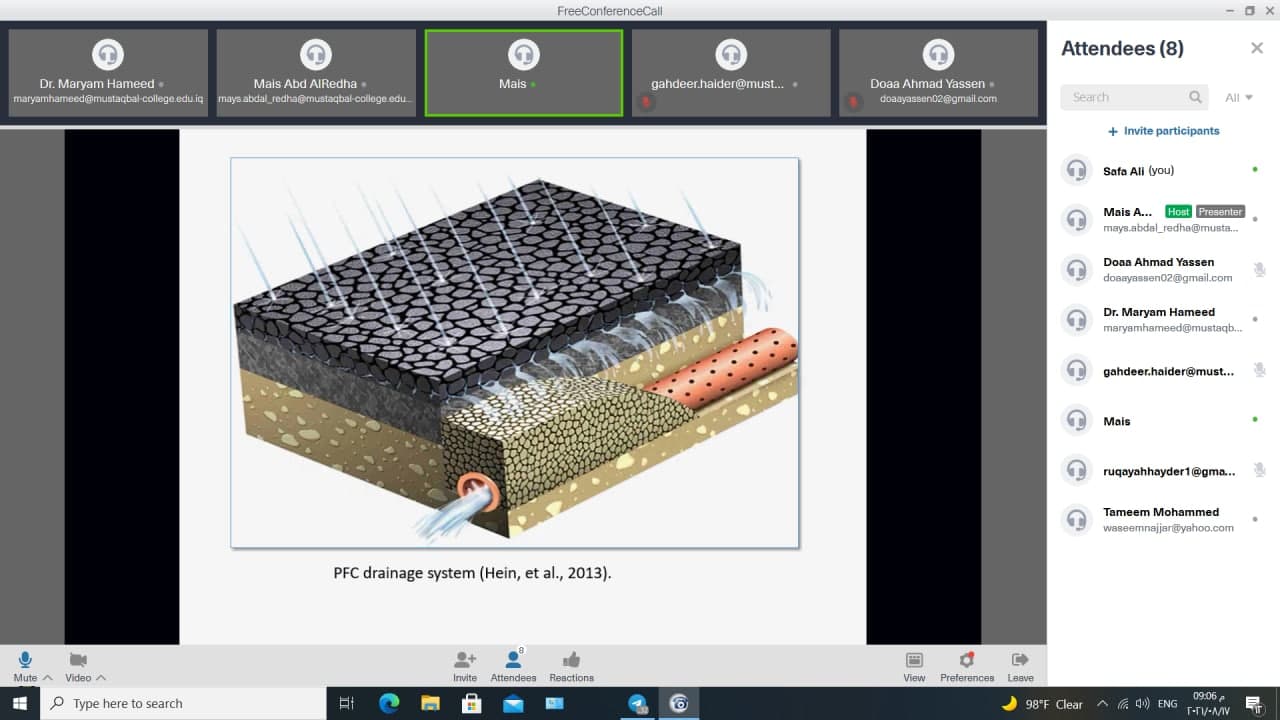
Task: Open the Preferences gear icon
Action: [x=966, y=661]
